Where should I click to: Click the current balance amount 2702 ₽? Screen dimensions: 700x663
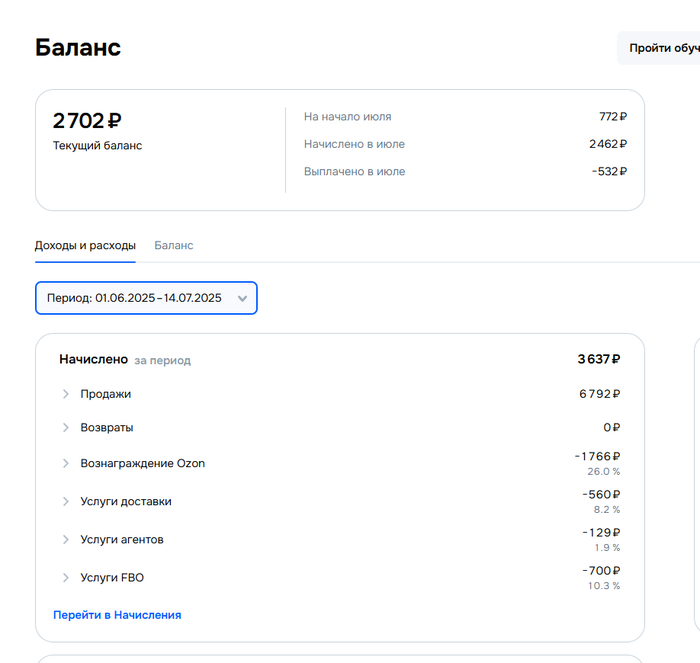[x=87, y=121]
